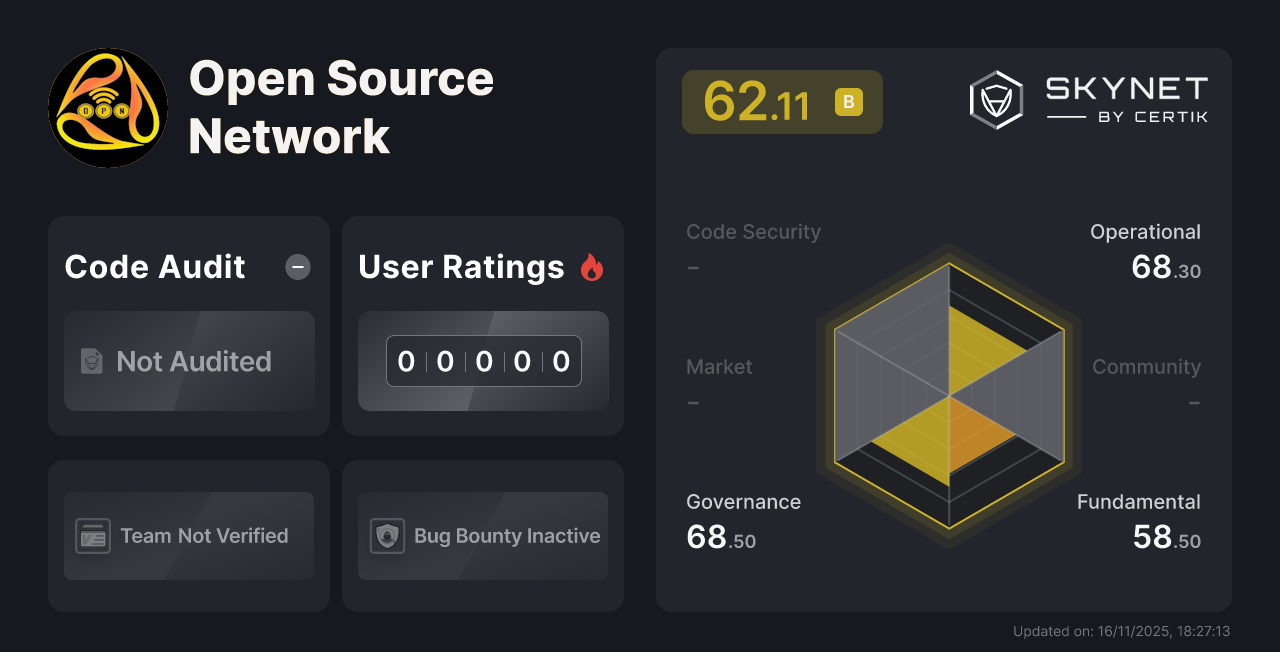1280x652 pixels.
Task: Click the B grade badge beside the score
Action: click(x=848, y=101)
